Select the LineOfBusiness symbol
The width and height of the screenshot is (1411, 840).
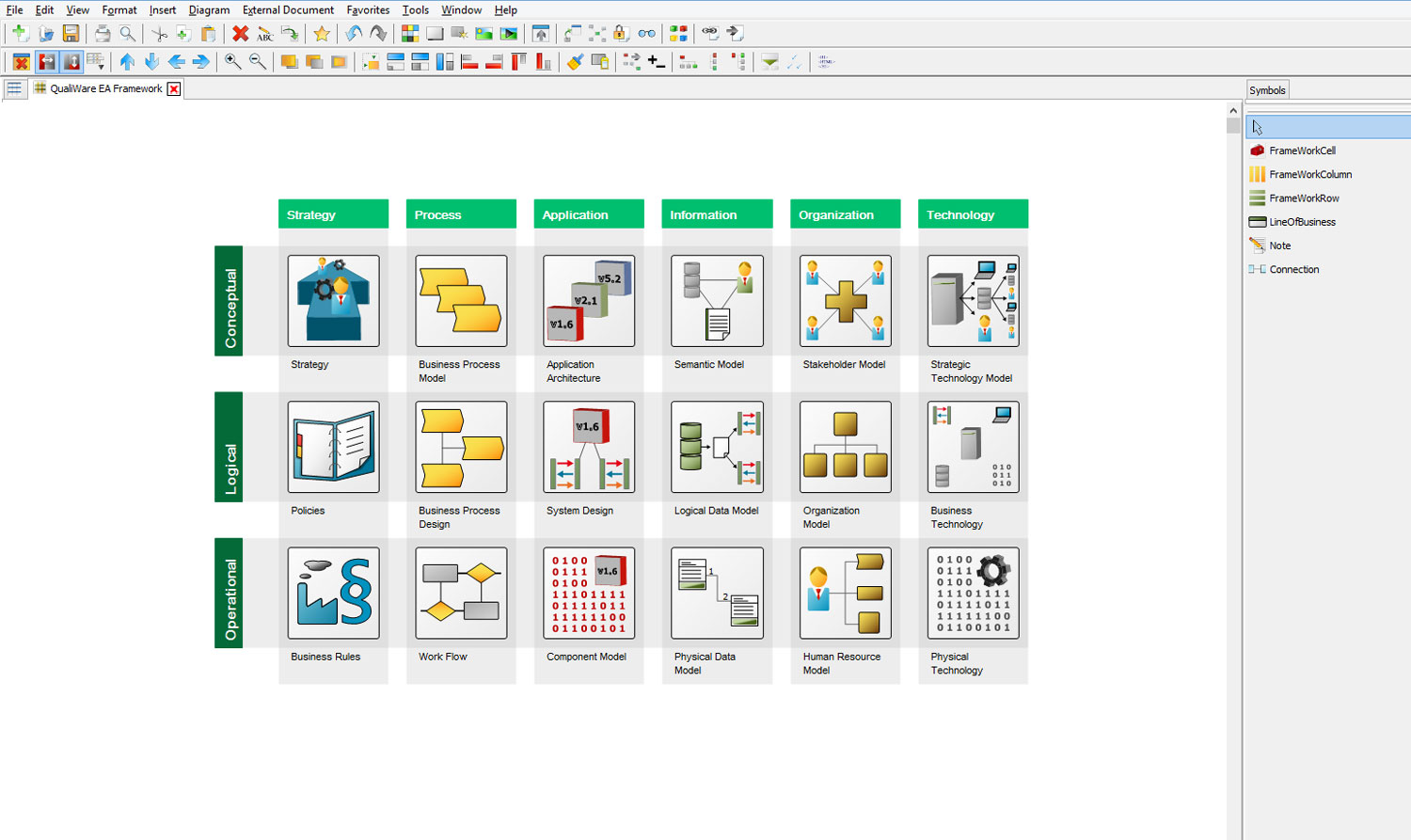(x=1302, y=222)
